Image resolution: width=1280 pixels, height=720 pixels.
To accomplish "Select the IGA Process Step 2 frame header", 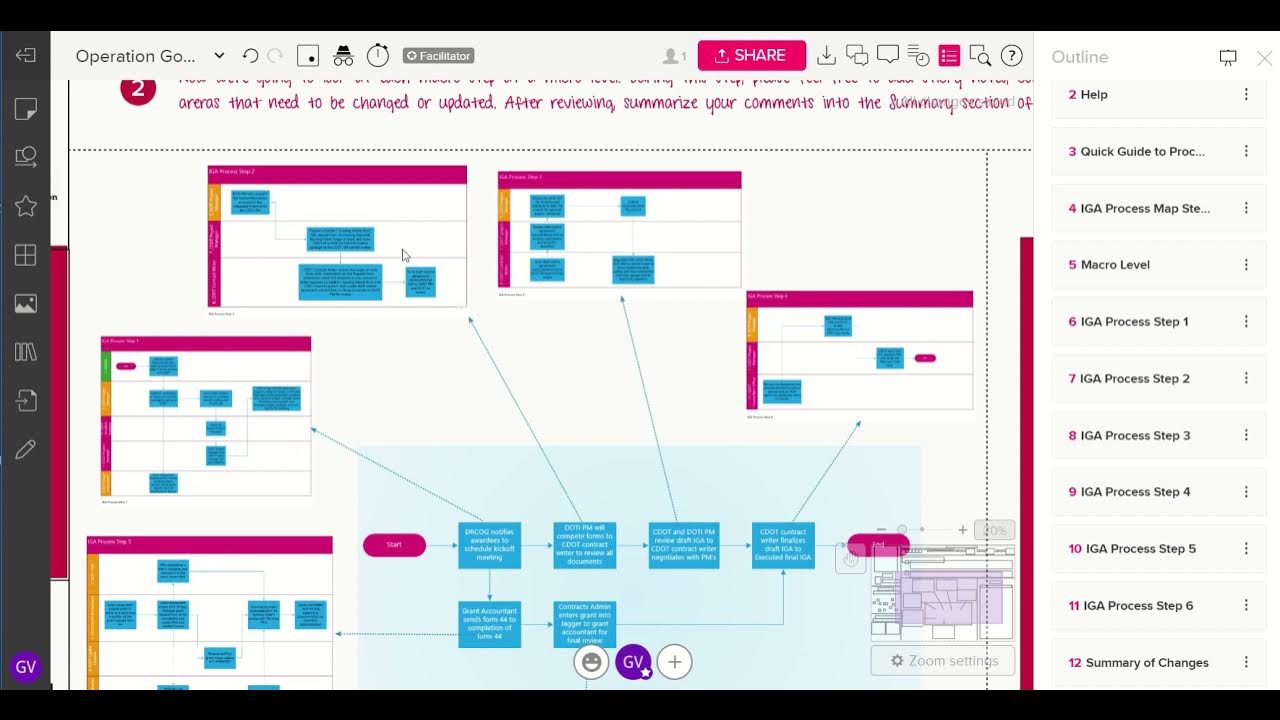I will 337,175.
